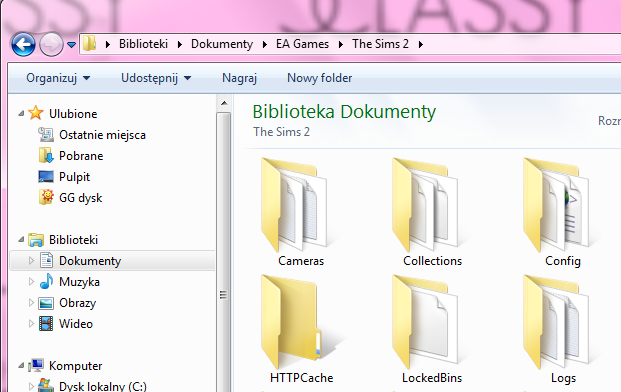Viewport: 621px width, 392px height.
Task: Open the Udostępnij menu
Action: pos(156,78)
